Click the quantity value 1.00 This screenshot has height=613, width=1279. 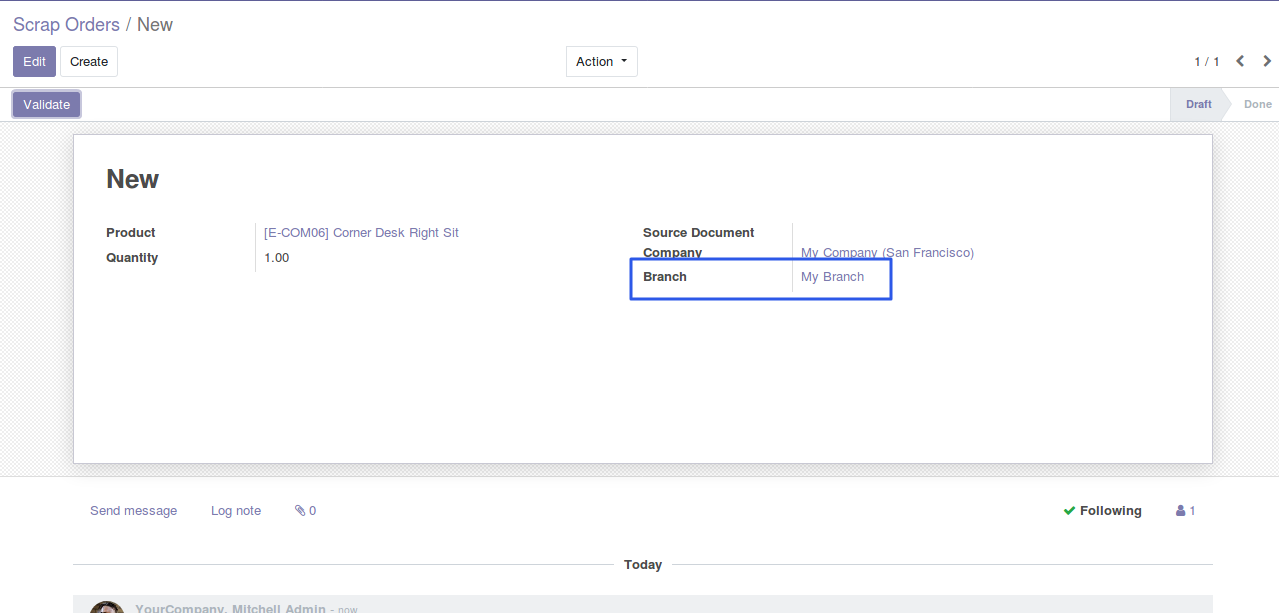coord(276,257)
